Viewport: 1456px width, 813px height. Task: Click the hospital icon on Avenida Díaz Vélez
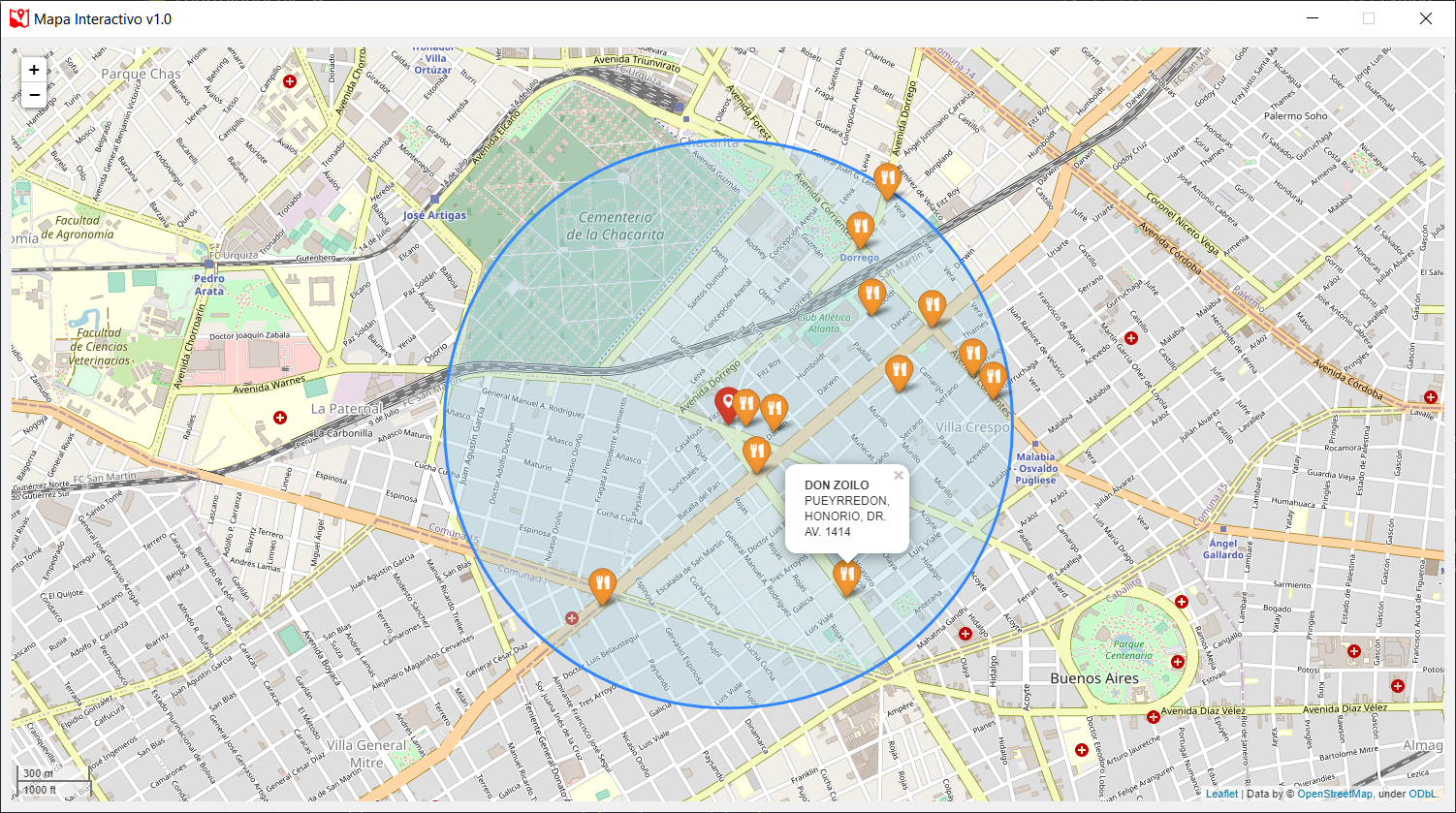tap(1153, 717)
